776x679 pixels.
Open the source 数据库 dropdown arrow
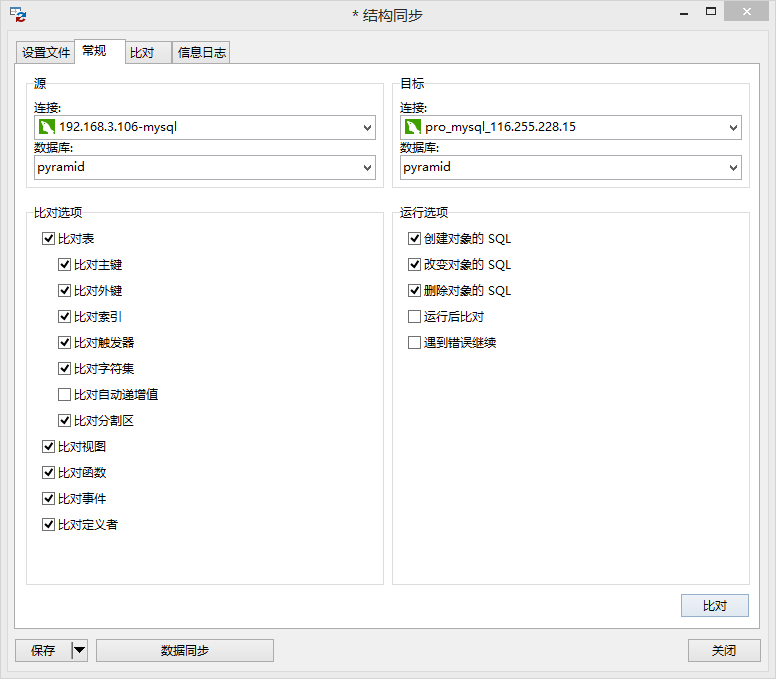coord(367,168)
